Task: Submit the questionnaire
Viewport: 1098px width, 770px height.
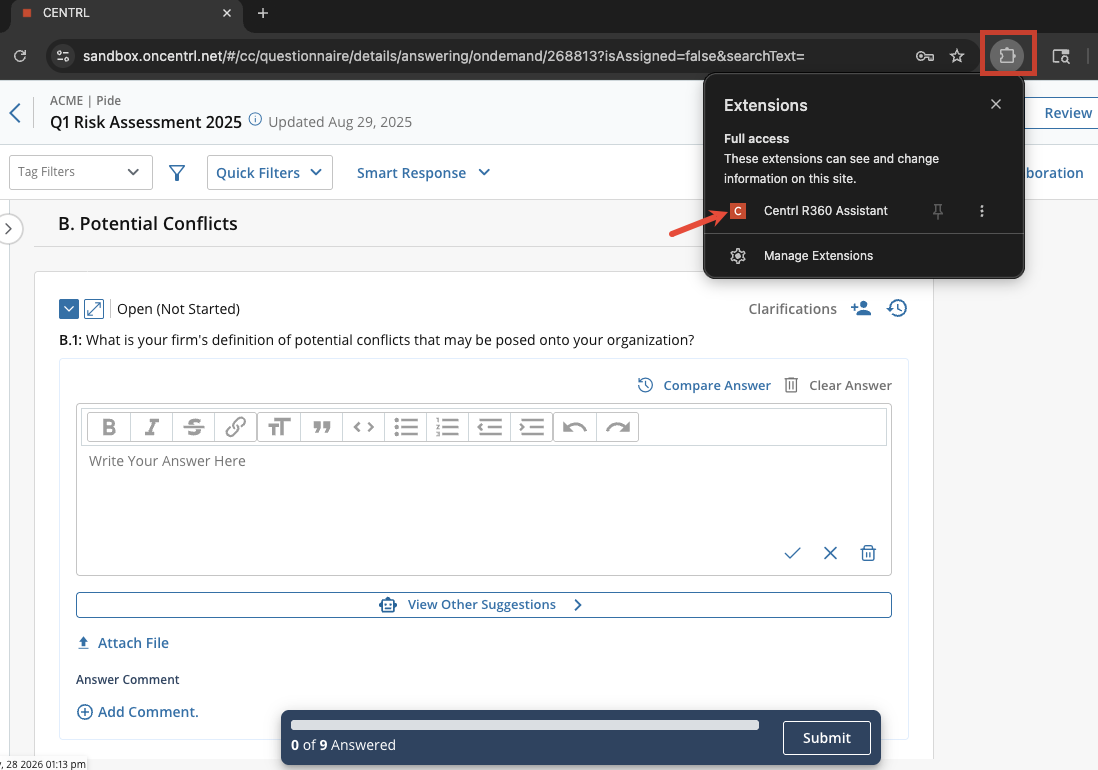Action: [x=826, y=738]
